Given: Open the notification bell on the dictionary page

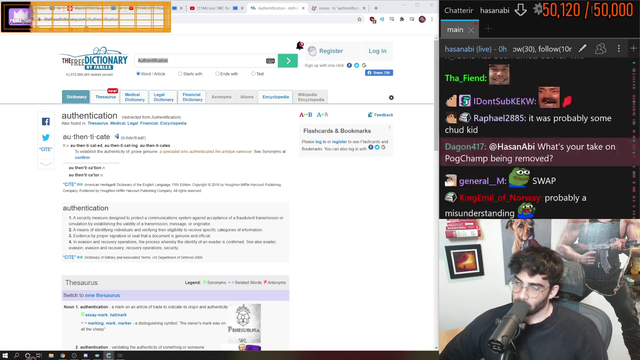Looking at the screenshot, I should (x=300, y=45).
